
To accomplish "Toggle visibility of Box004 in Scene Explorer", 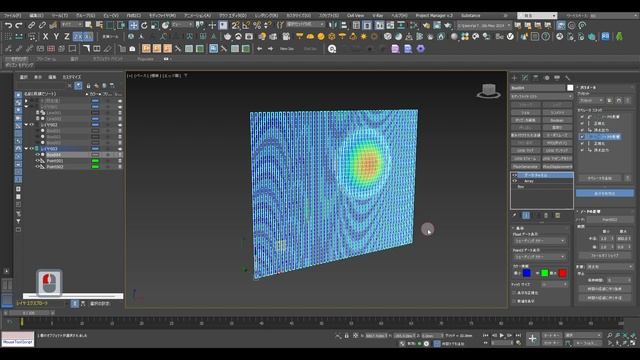I will 38,155.
